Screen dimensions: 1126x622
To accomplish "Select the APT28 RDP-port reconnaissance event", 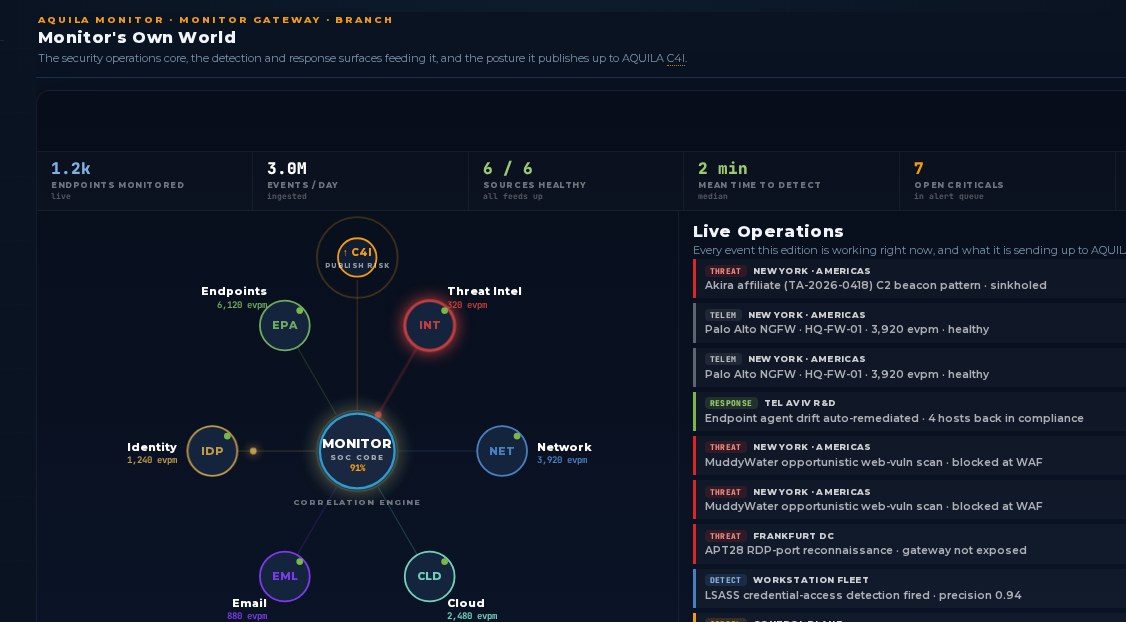I will click(x=909, y=544).
